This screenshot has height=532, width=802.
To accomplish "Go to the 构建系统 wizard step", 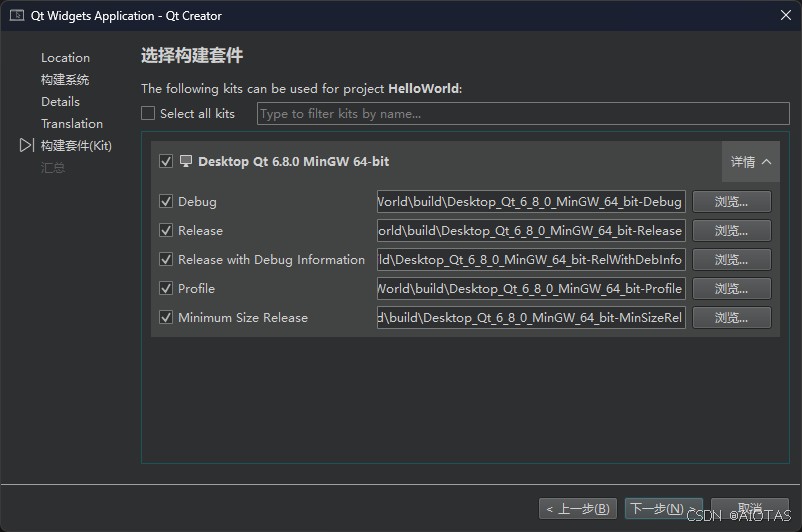I will click(65, 80).
